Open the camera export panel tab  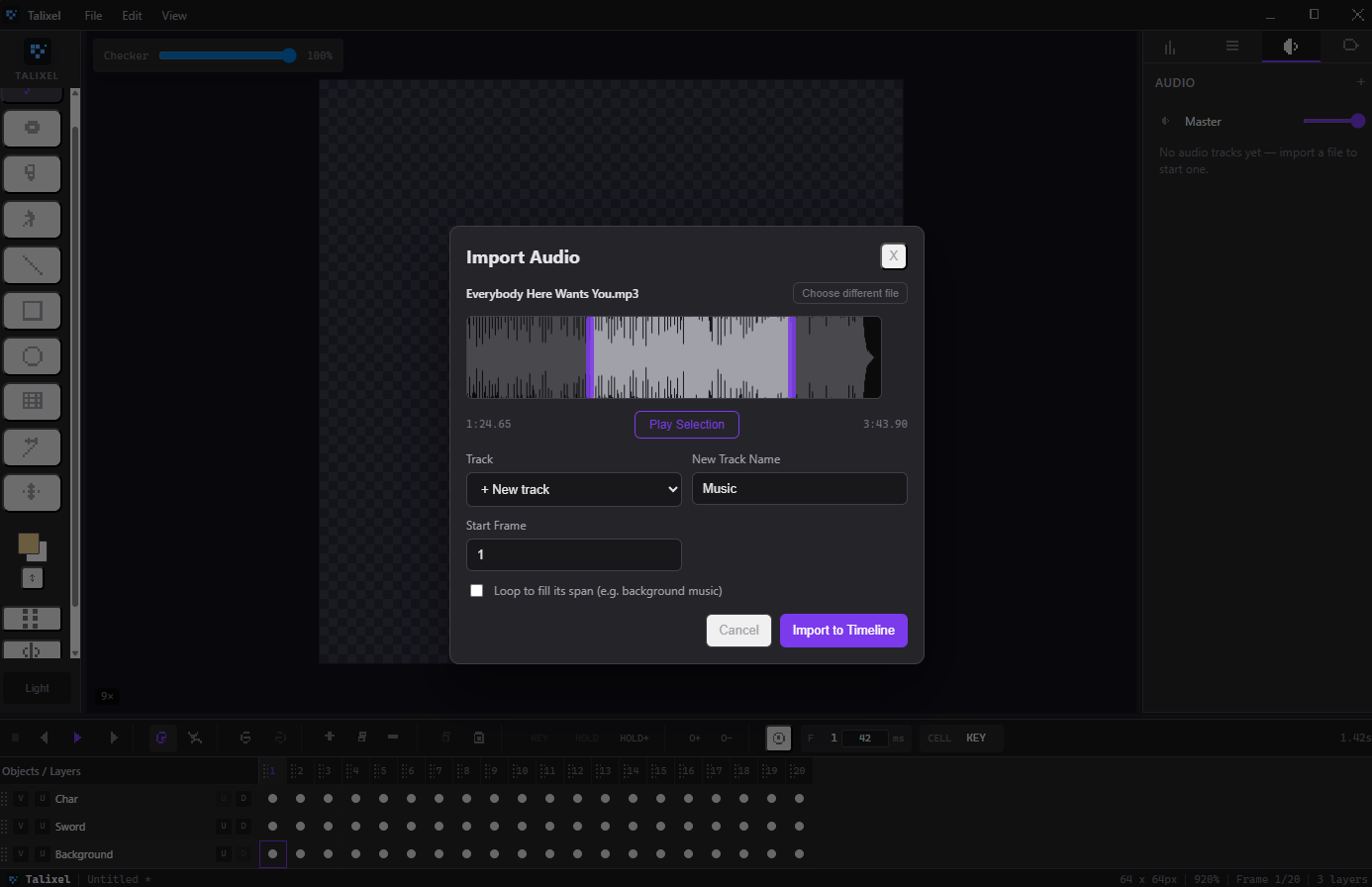pos(1350,47)
